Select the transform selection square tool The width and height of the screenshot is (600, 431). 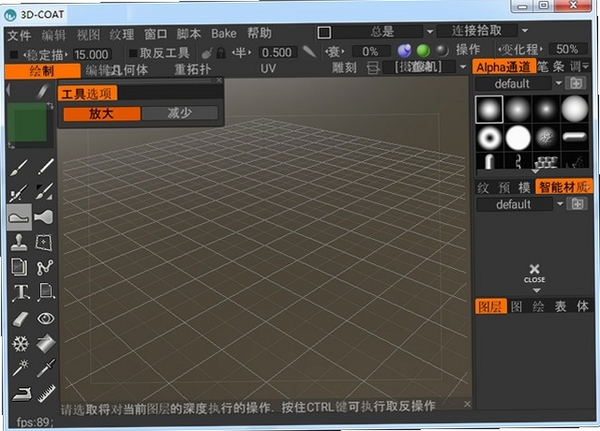(x=44, y=242)
